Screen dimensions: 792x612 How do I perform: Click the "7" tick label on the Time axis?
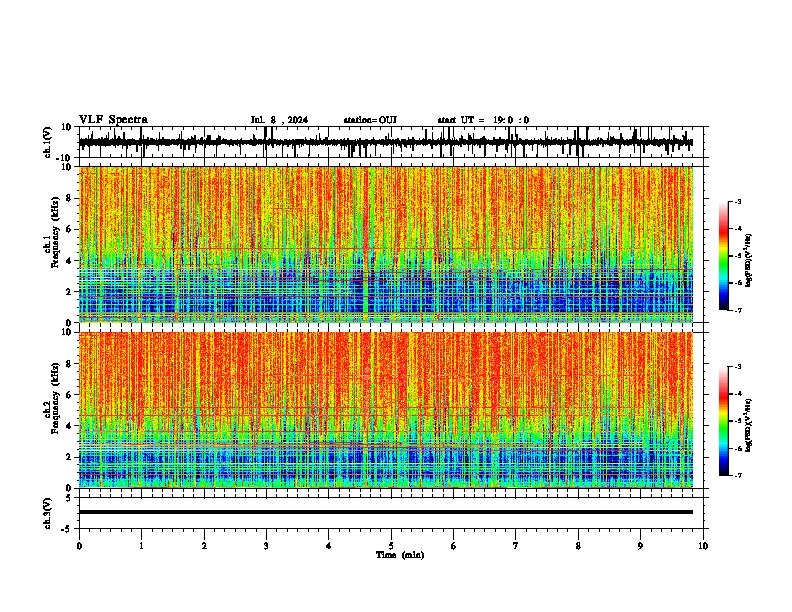516,546
